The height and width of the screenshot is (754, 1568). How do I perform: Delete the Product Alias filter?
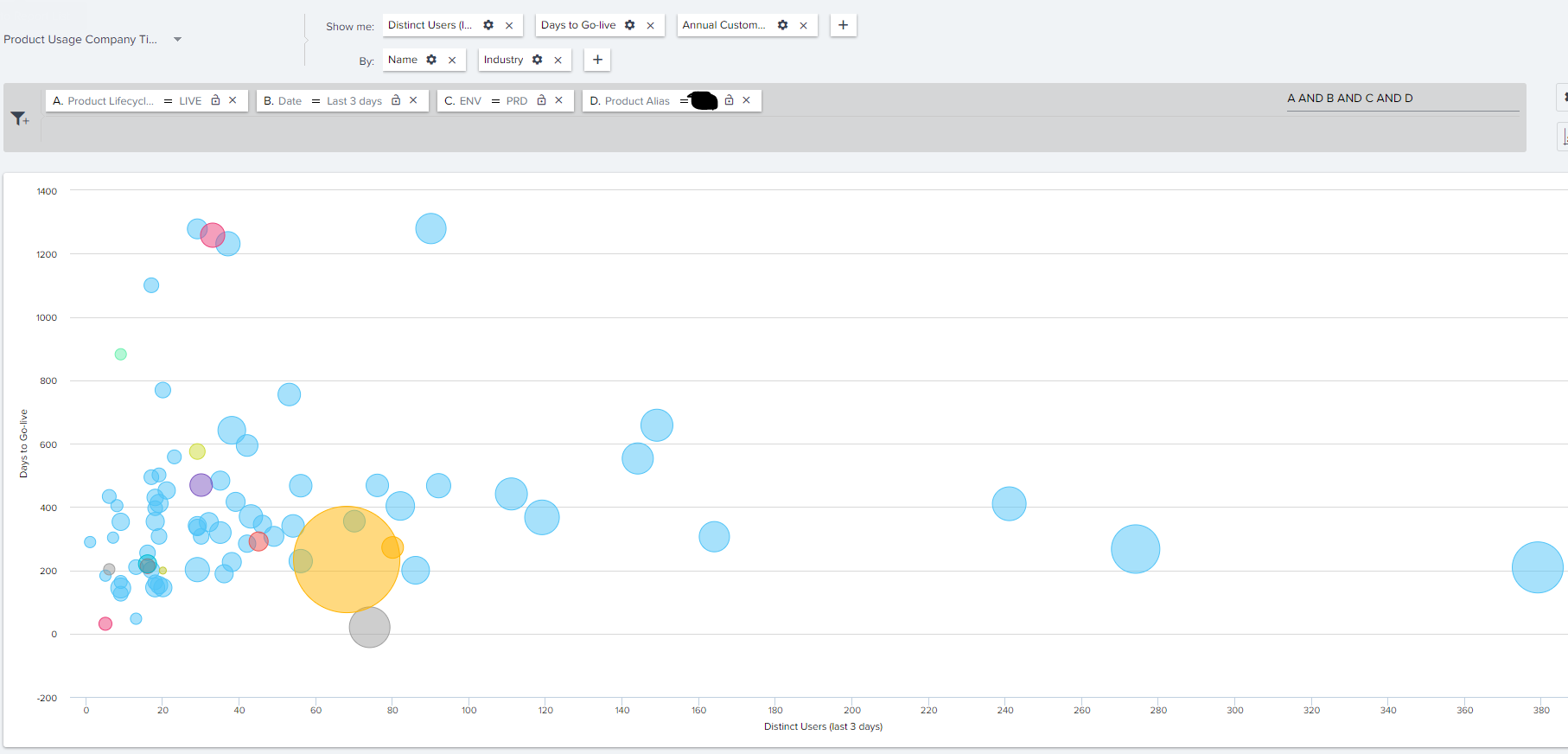click(746, 100)
